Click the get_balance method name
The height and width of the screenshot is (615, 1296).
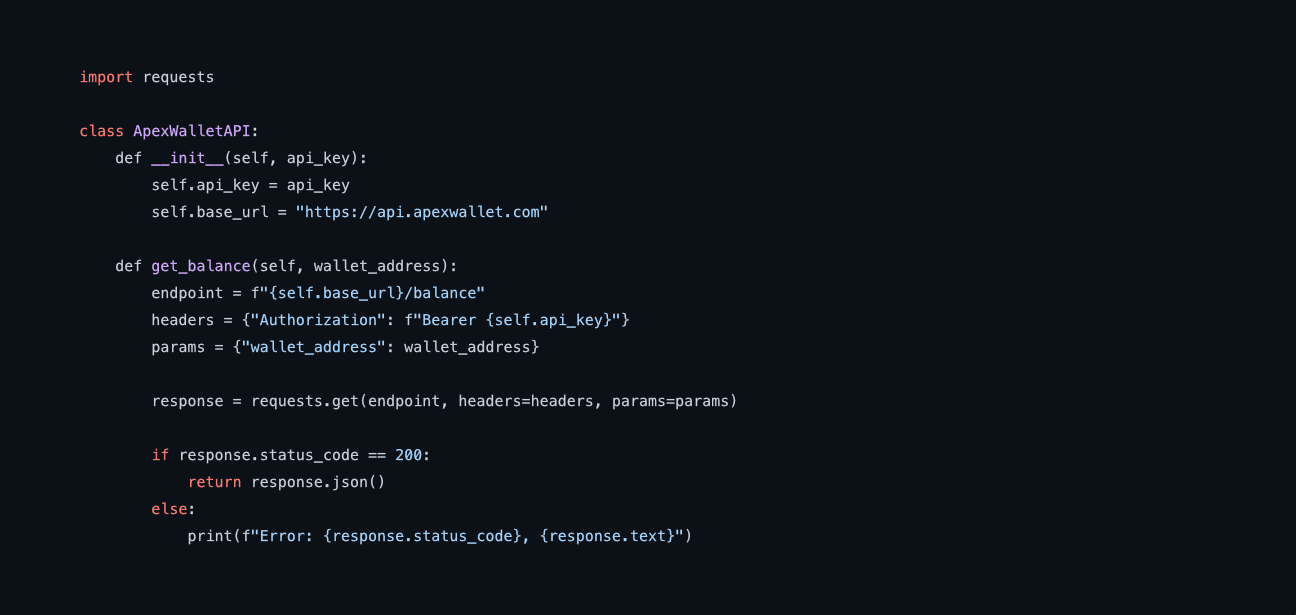point(200,266)
